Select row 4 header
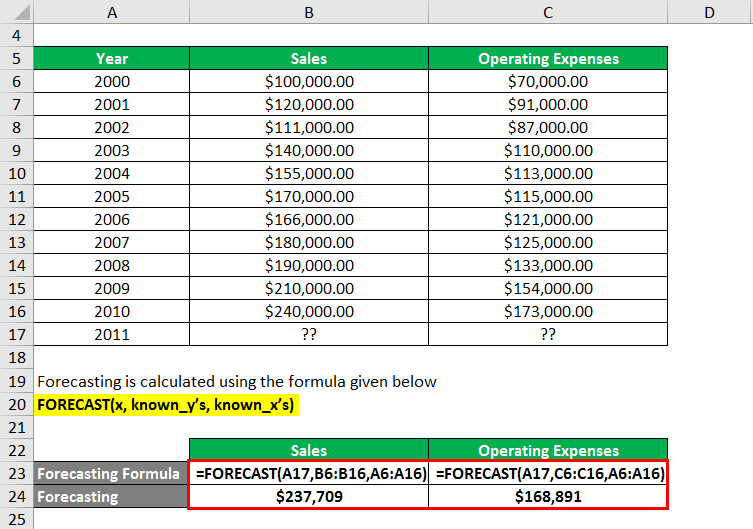Image resolution: width=753 pixels, height=529 pixels. click(17, 35)
